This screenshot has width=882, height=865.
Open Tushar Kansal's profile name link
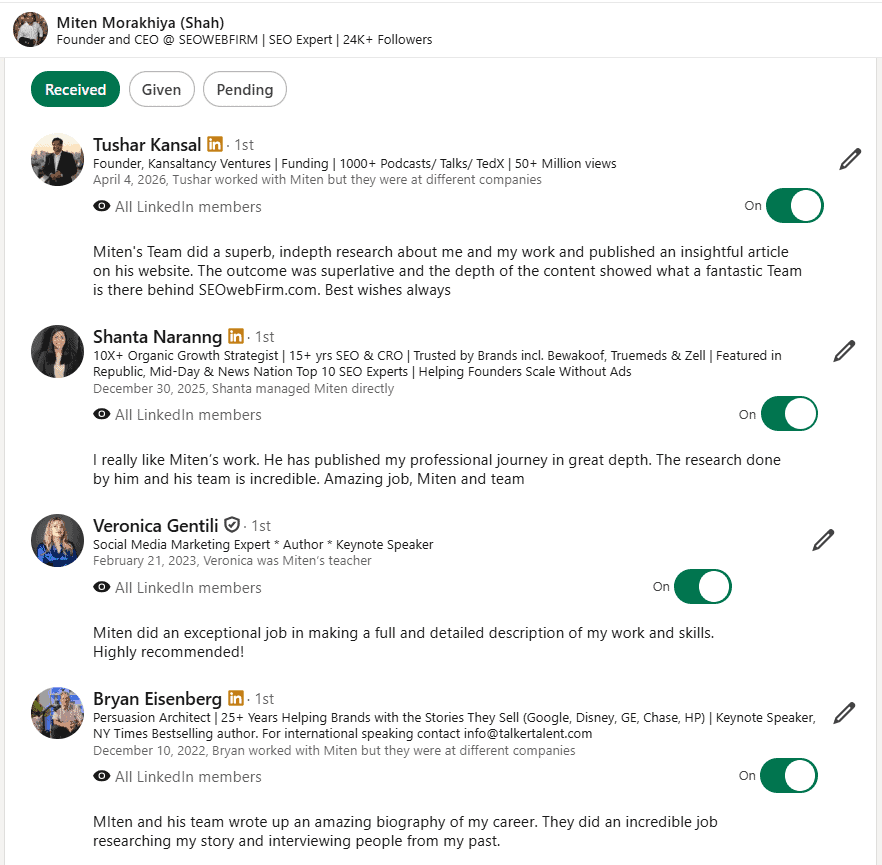(x=147, y=144)
